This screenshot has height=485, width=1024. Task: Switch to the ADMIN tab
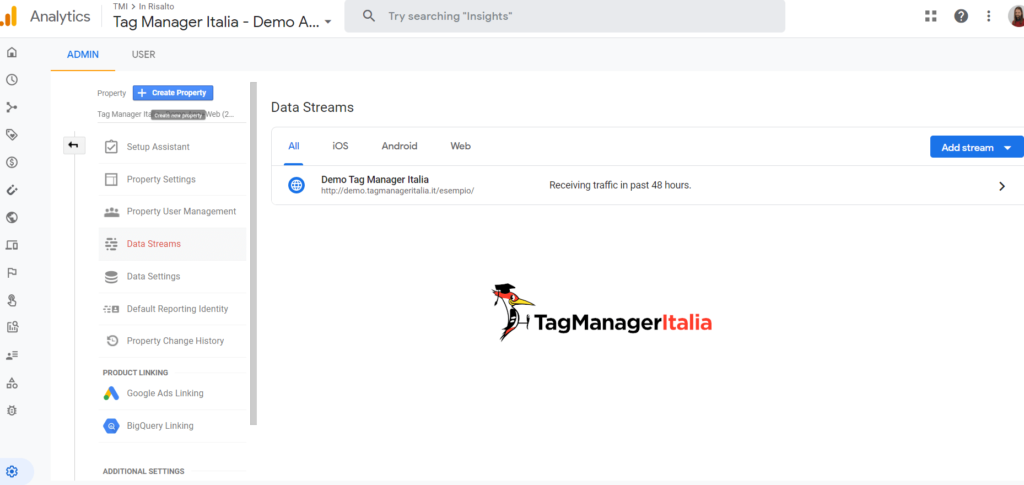[83, 55]
